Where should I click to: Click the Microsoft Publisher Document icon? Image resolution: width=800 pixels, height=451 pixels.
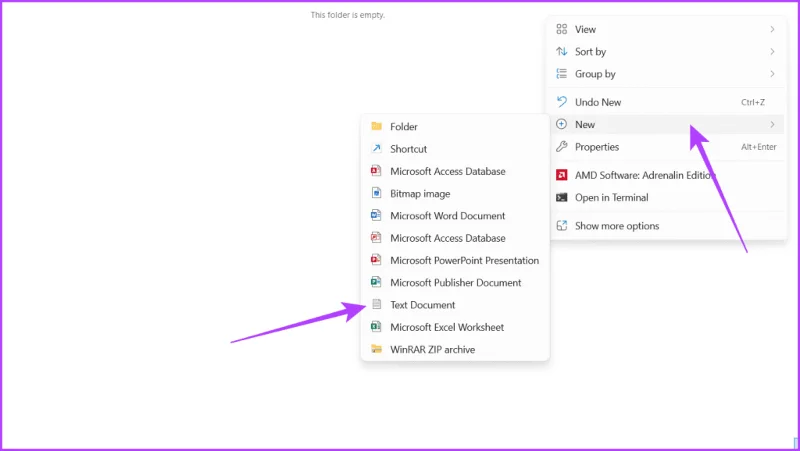[x=376, y=282]
